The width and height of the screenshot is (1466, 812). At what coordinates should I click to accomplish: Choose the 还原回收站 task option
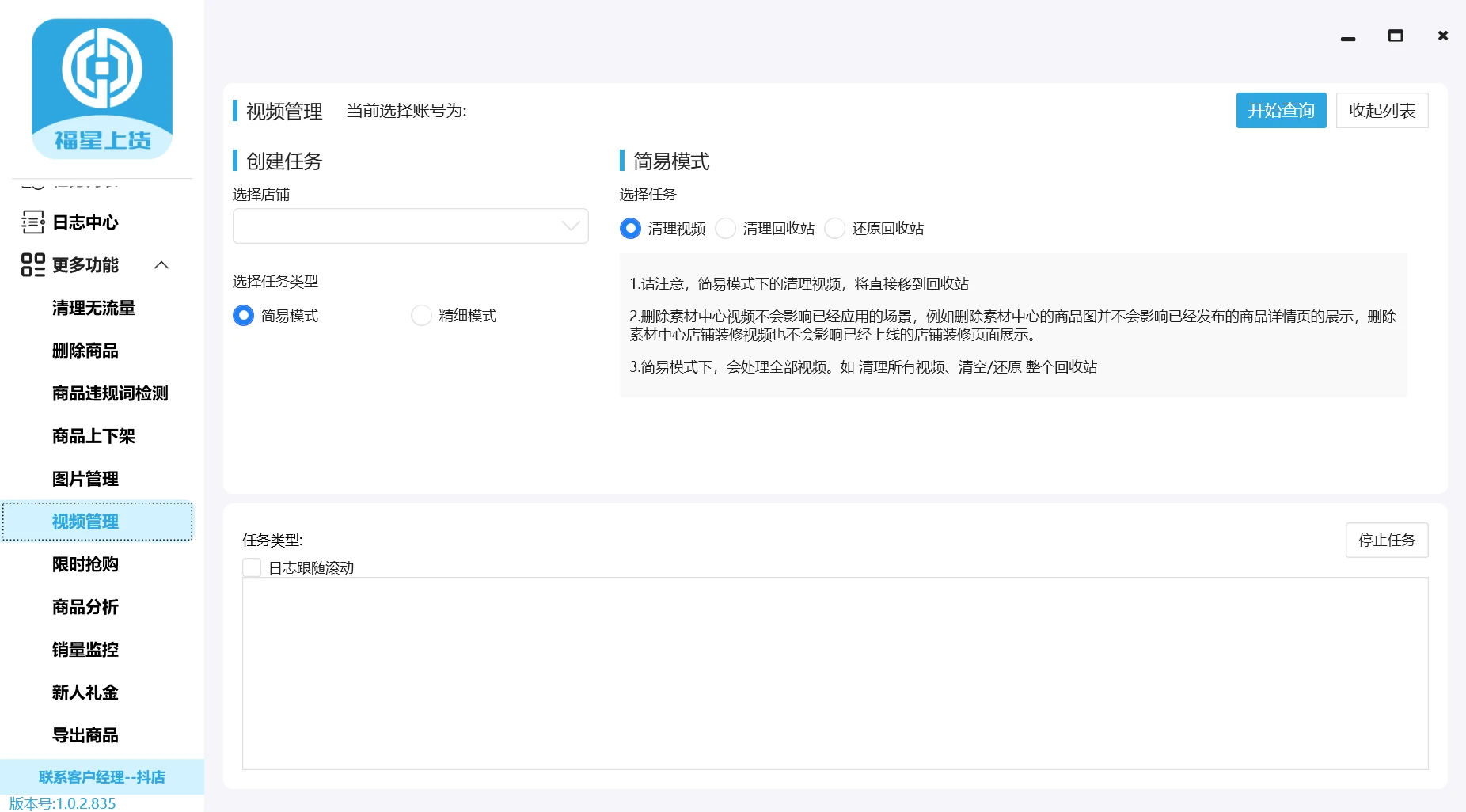tap(834, 229)
